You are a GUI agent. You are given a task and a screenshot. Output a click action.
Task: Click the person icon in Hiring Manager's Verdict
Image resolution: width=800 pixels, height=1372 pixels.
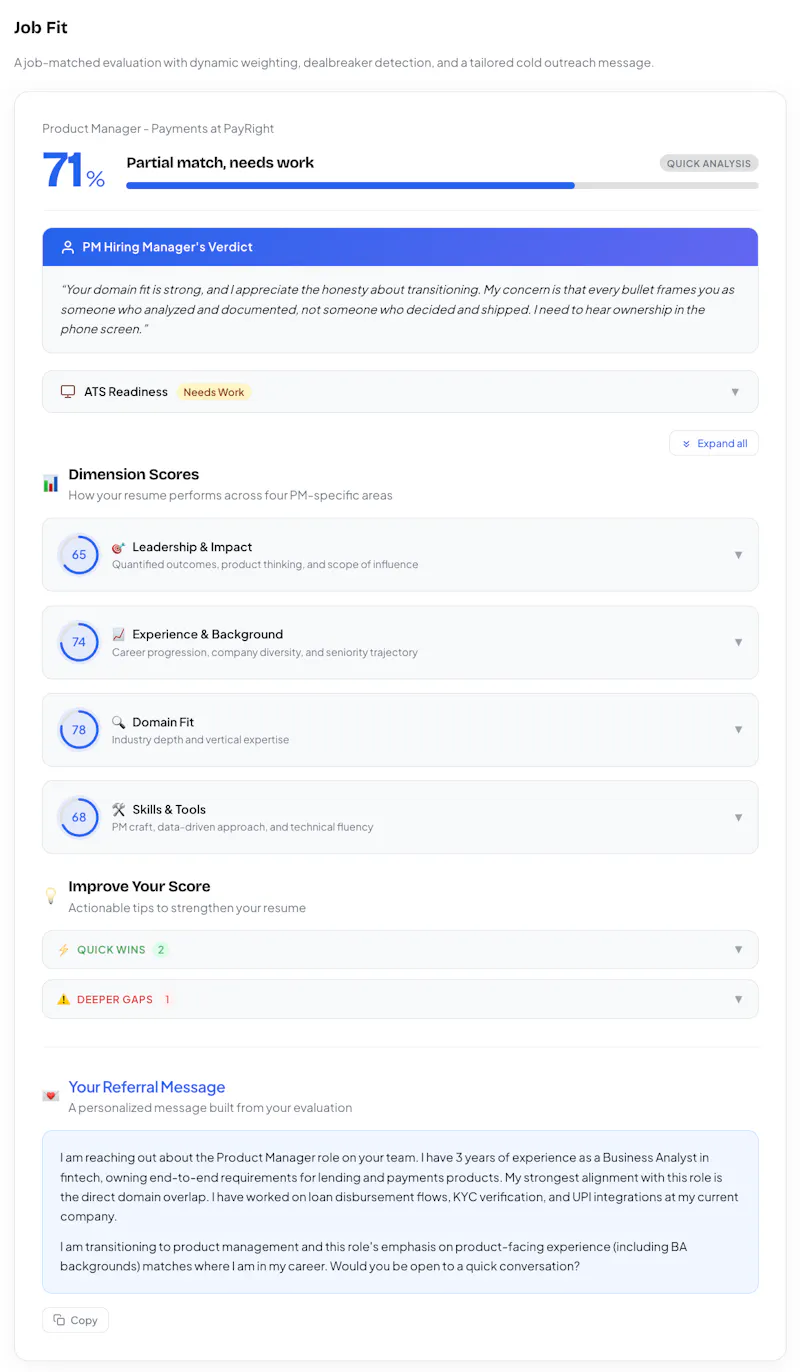(x=68, y=247)
